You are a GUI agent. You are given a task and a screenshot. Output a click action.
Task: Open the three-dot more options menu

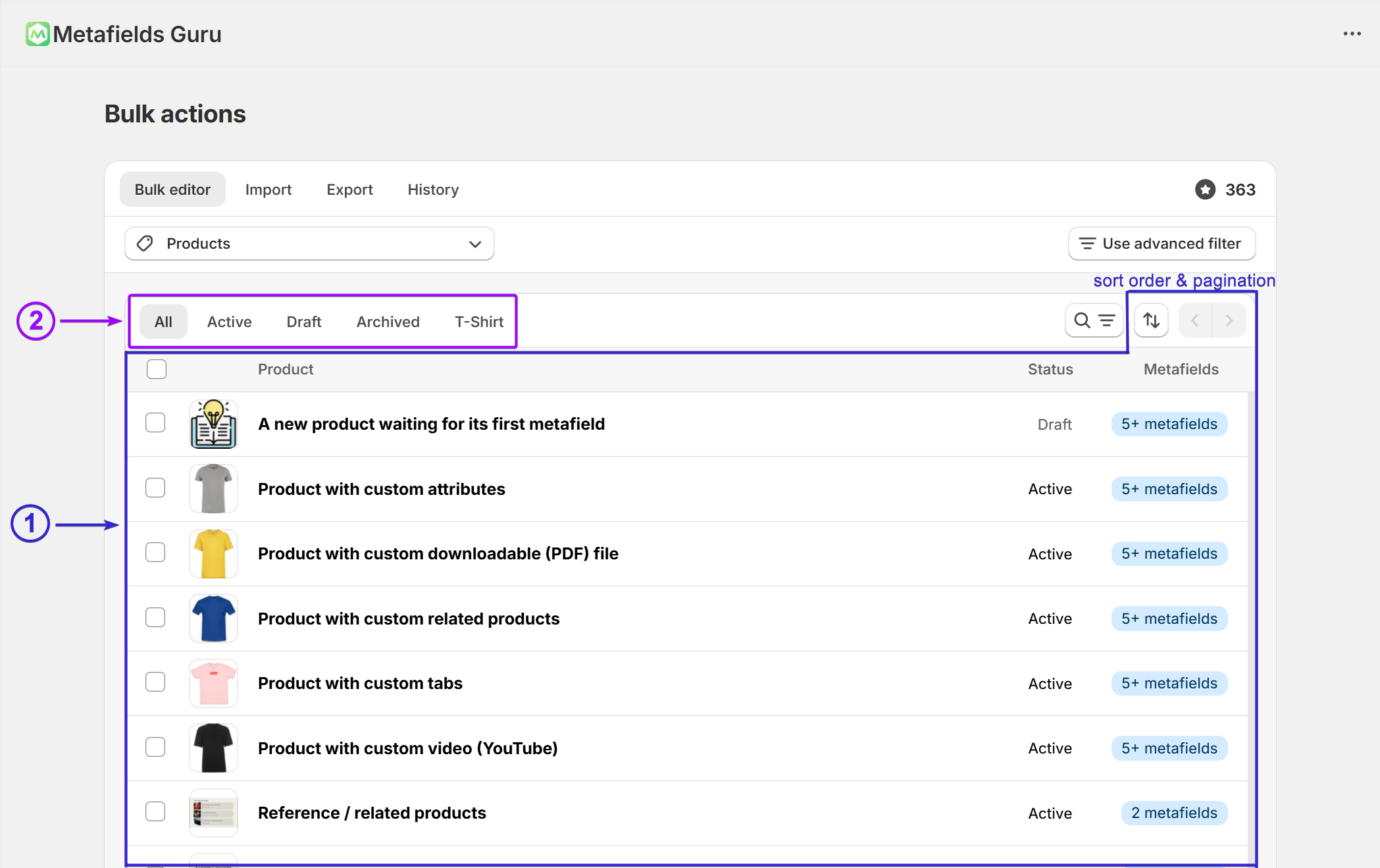[x=1352, y=34]
